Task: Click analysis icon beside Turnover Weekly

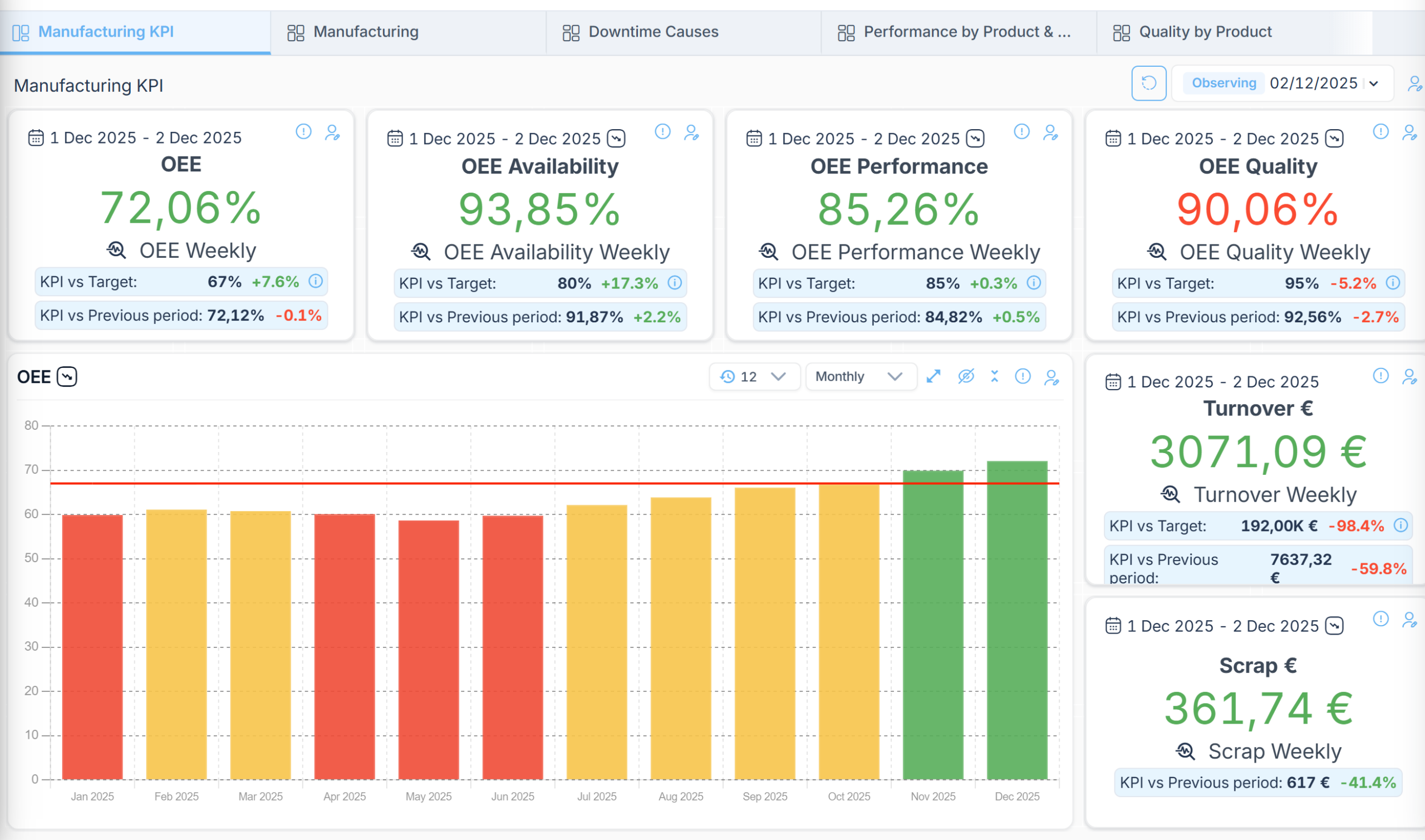Action: [1170, 494]
